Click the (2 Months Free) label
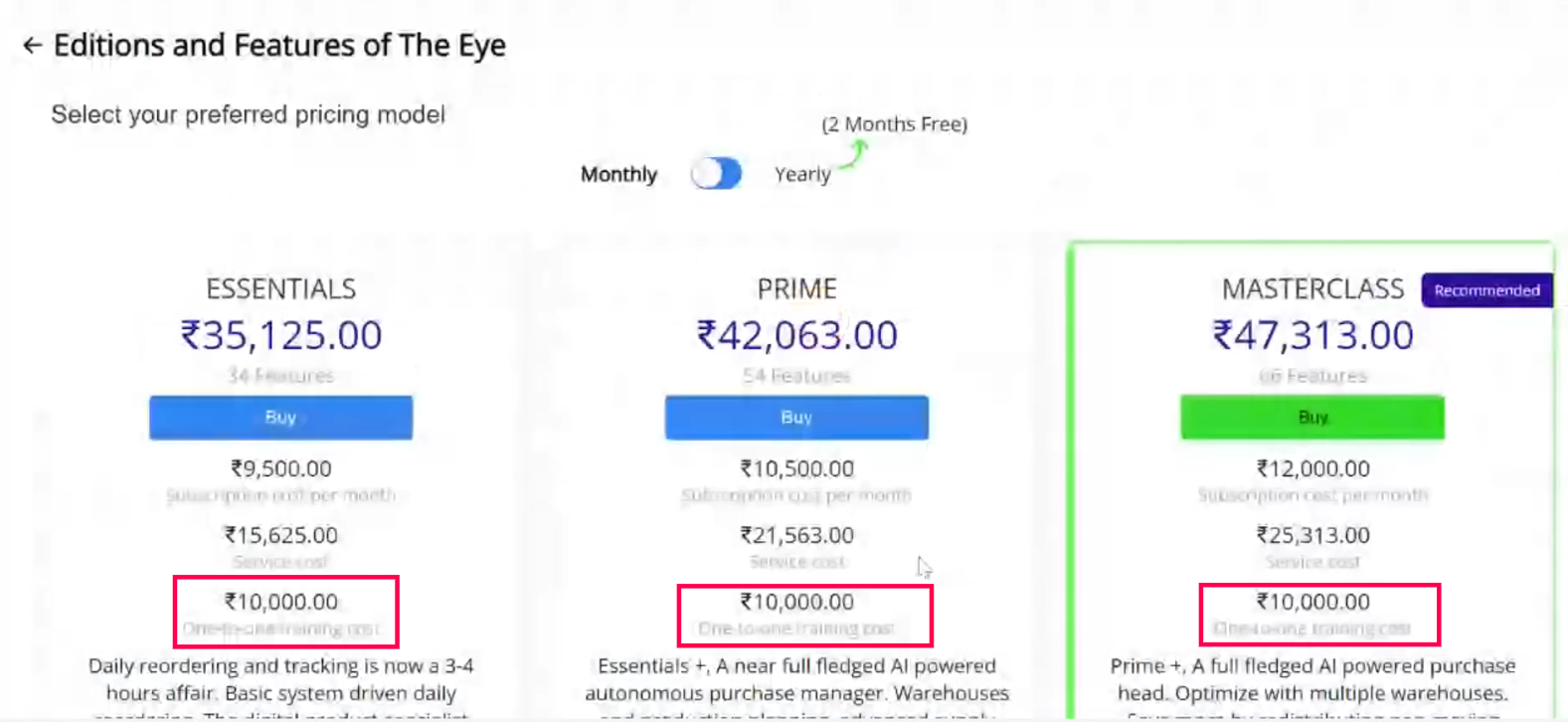The height and width of the screenshot is (722, 1568). coord(894,124)
